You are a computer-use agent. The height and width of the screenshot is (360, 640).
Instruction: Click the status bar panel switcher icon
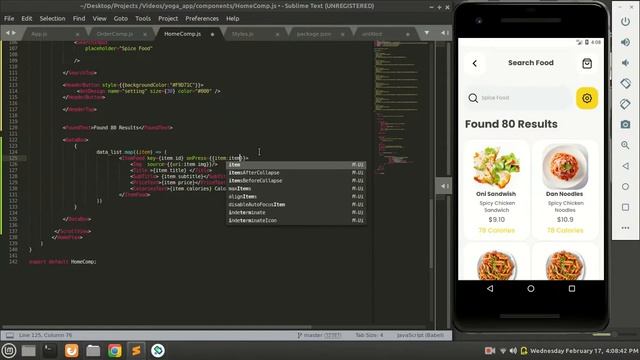(x=10, y=335)
